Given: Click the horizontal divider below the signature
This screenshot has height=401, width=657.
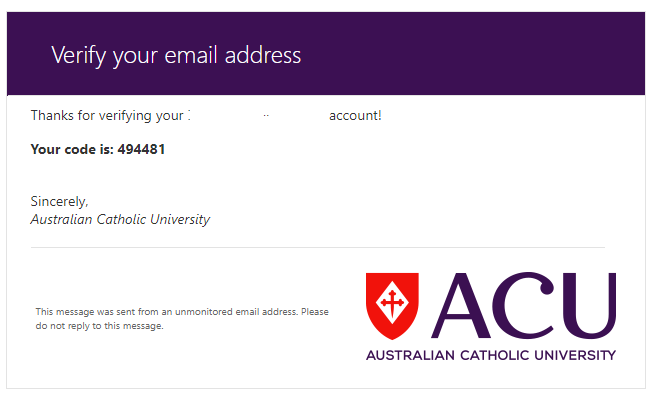Looking at the screenshot, I should (317, 247).
